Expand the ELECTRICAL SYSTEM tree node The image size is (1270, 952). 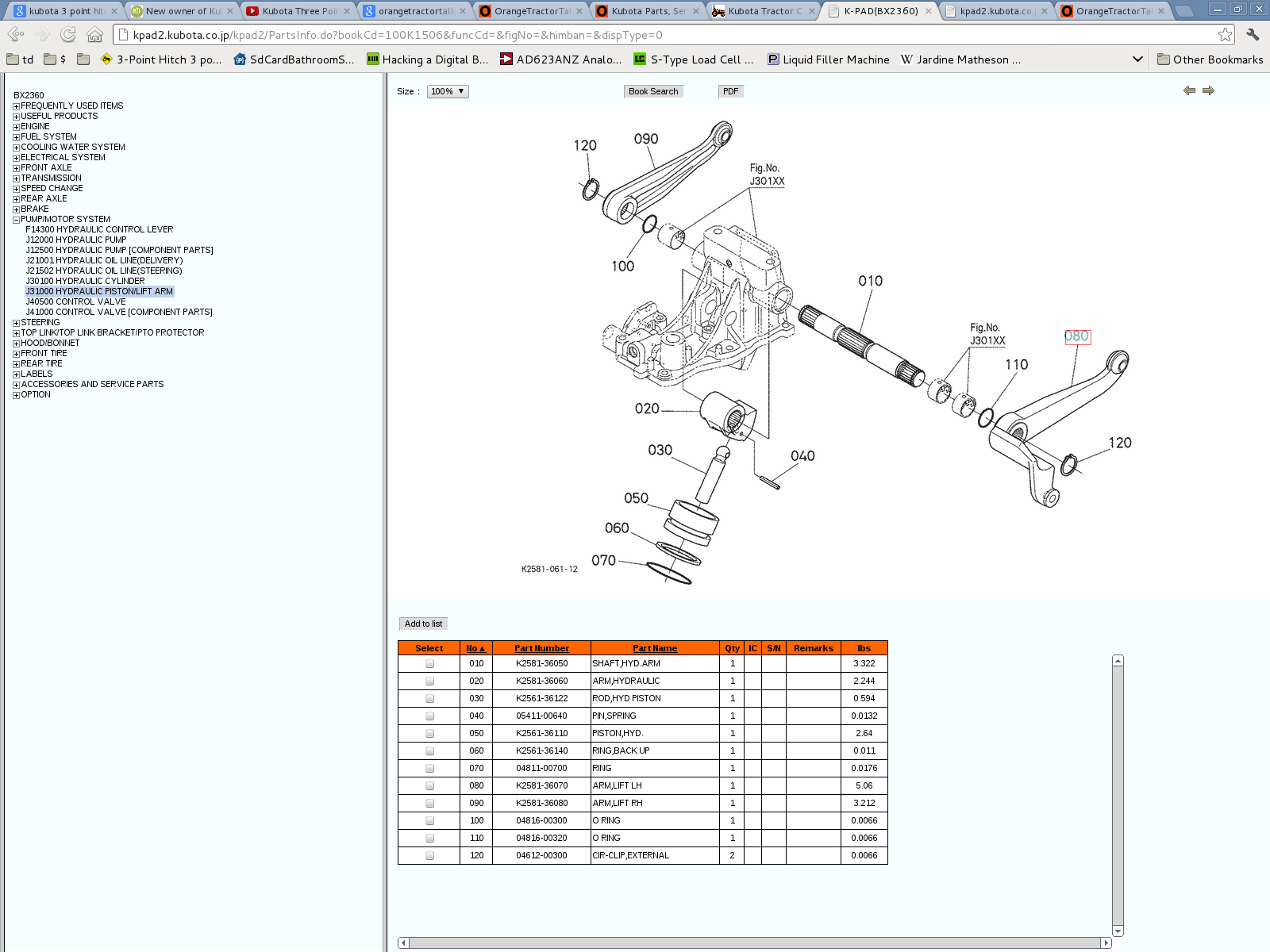click(x=16, y=158)
